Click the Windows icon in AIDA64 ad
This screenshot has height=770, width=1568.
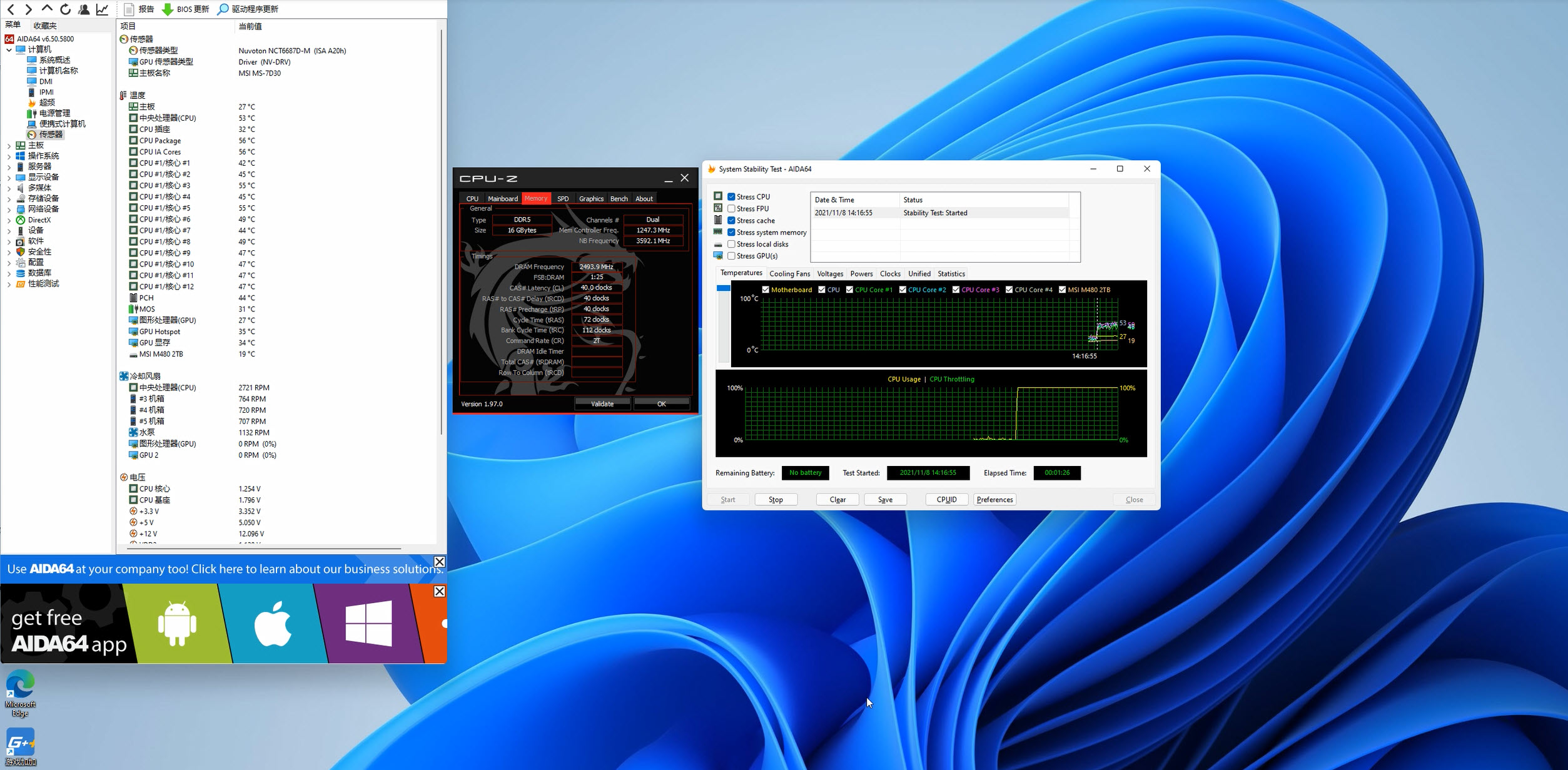[369, 623]
